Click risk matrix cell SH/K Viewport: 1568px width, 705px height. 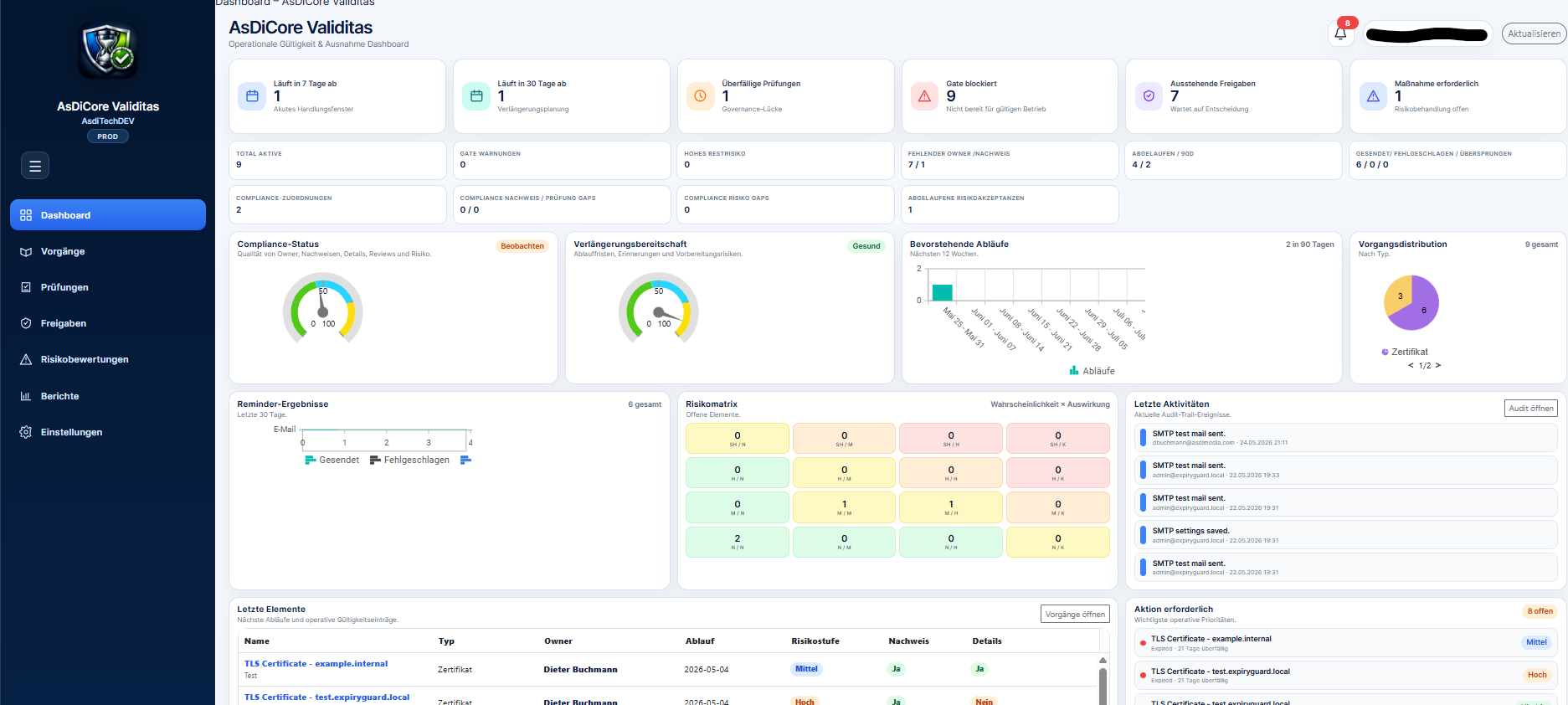click(1057, 439)
